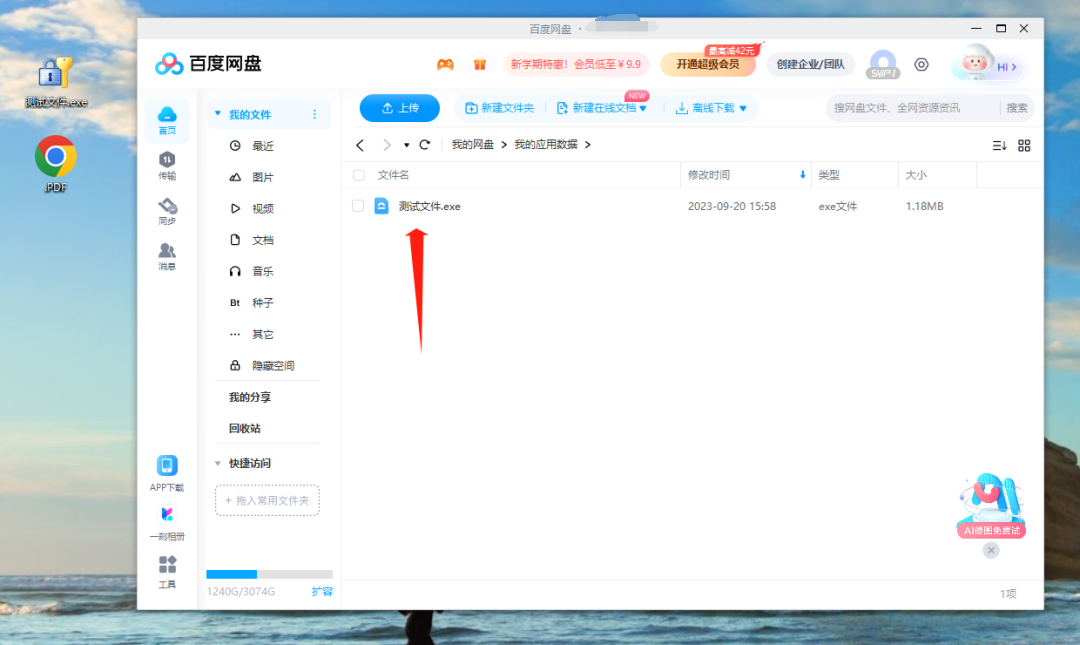Image resolution: width=1080 pixels, height=645 pixels.
Task: Open the 测试文件.exe desktop shortcut
Action: (56, 82)
